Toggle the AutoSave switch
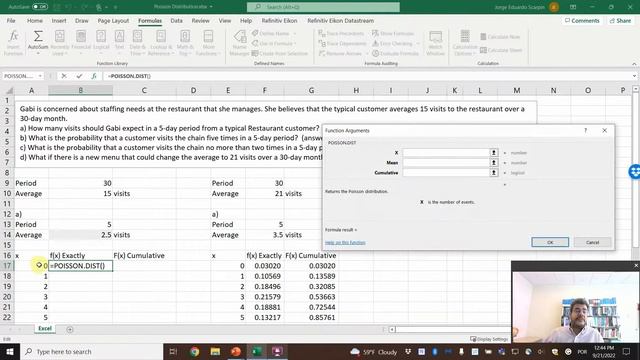Image resolution: width=640 pixels, height=360 pixels. 40,7
